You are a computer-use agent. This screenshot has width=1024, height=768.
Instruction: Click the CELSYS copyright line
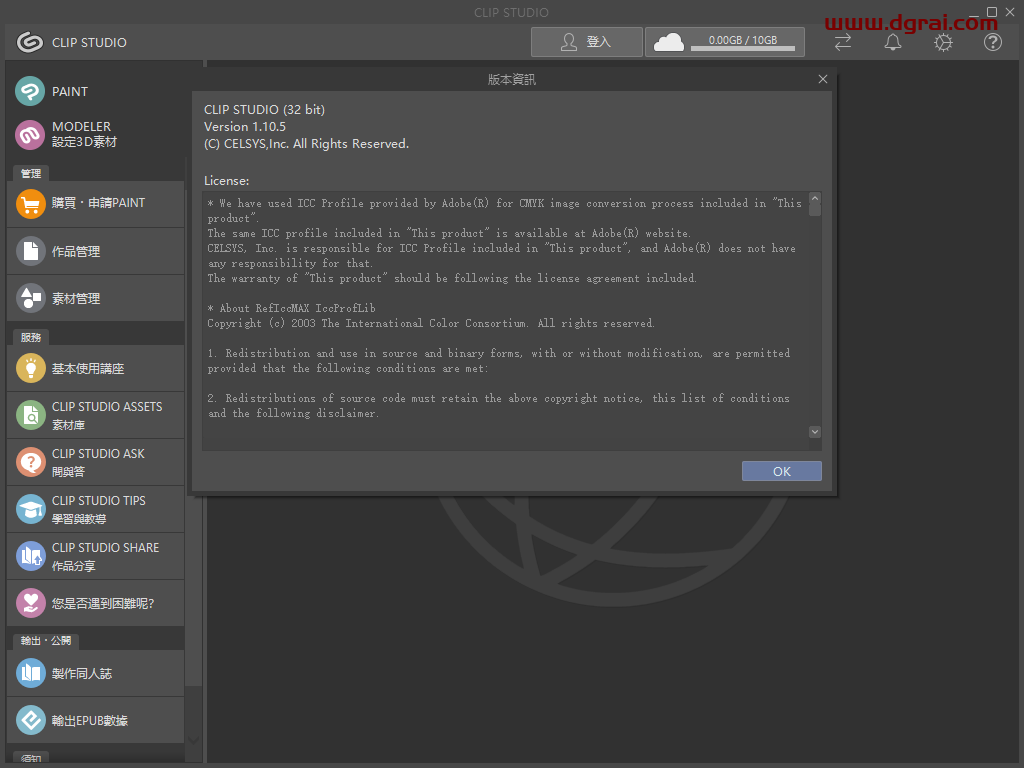[x=306, y=144]
